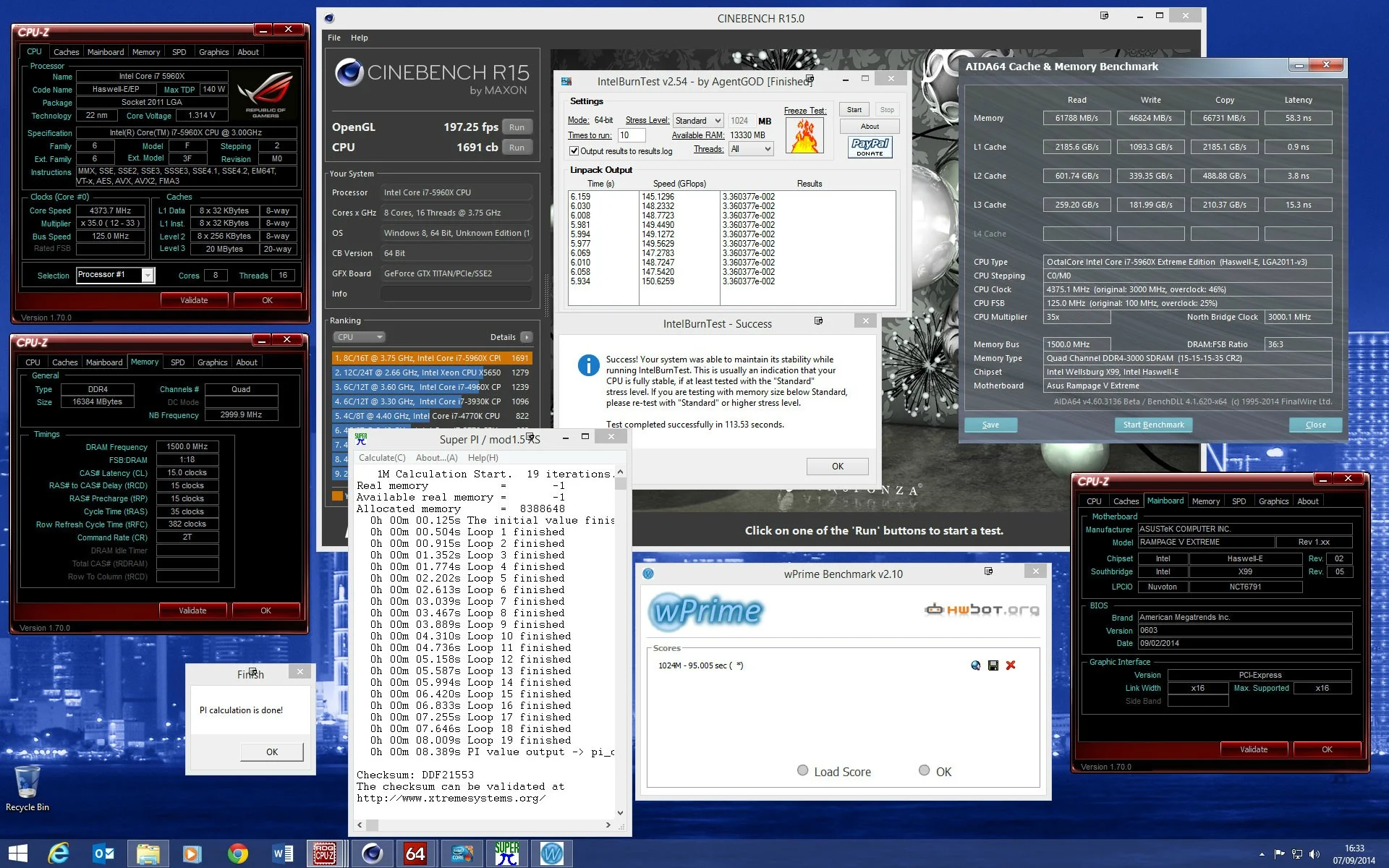Click Start Benchmark in AIDA64
The image size is (1389, 868).
click(x=1153, y=425)
